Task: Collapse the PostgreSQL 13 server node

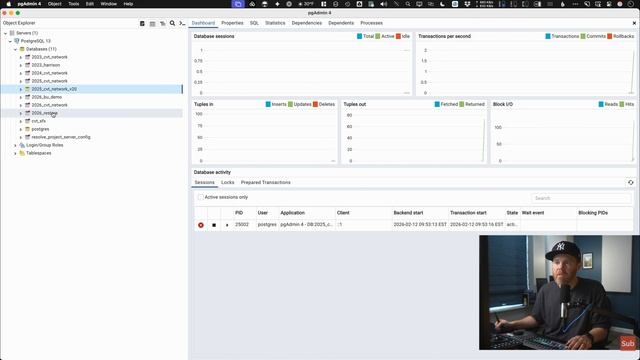Action: (x=10, y=41)
